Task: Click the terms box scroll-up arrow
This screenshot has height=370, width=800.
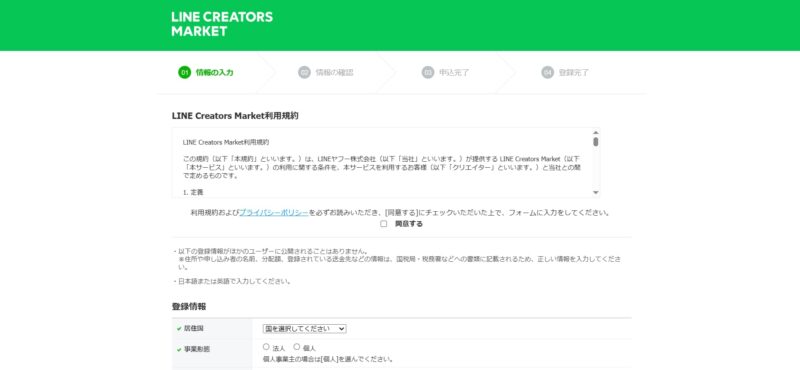Action: click(x=595, y=133)
